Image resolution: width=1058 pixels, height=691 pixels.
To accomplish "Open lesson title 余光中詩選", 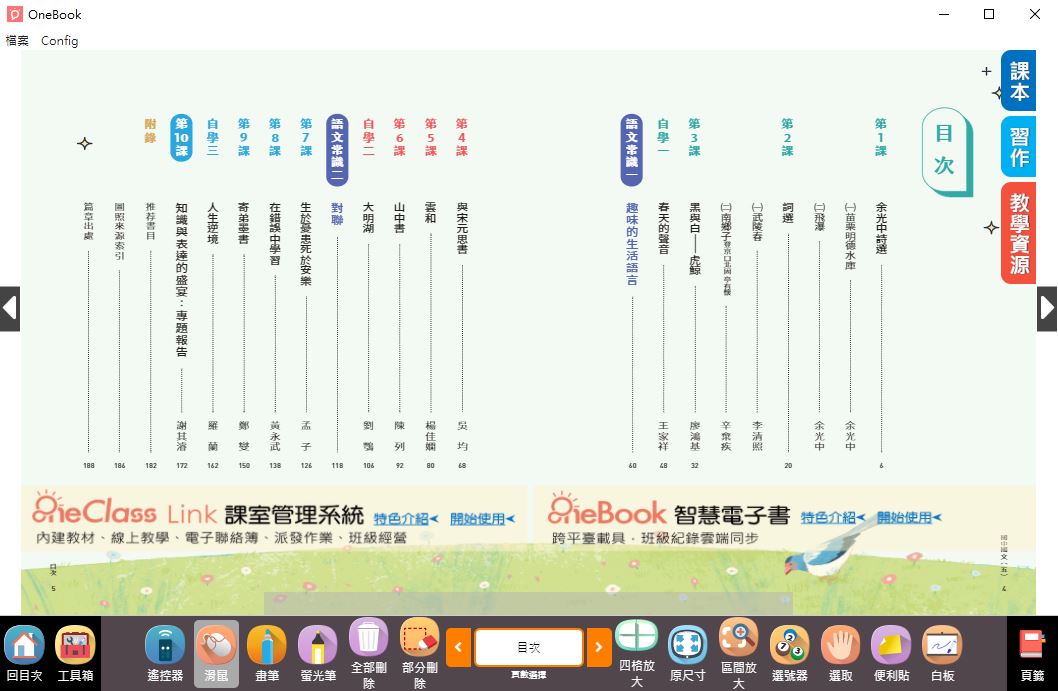I will click(x=881, y=228).
